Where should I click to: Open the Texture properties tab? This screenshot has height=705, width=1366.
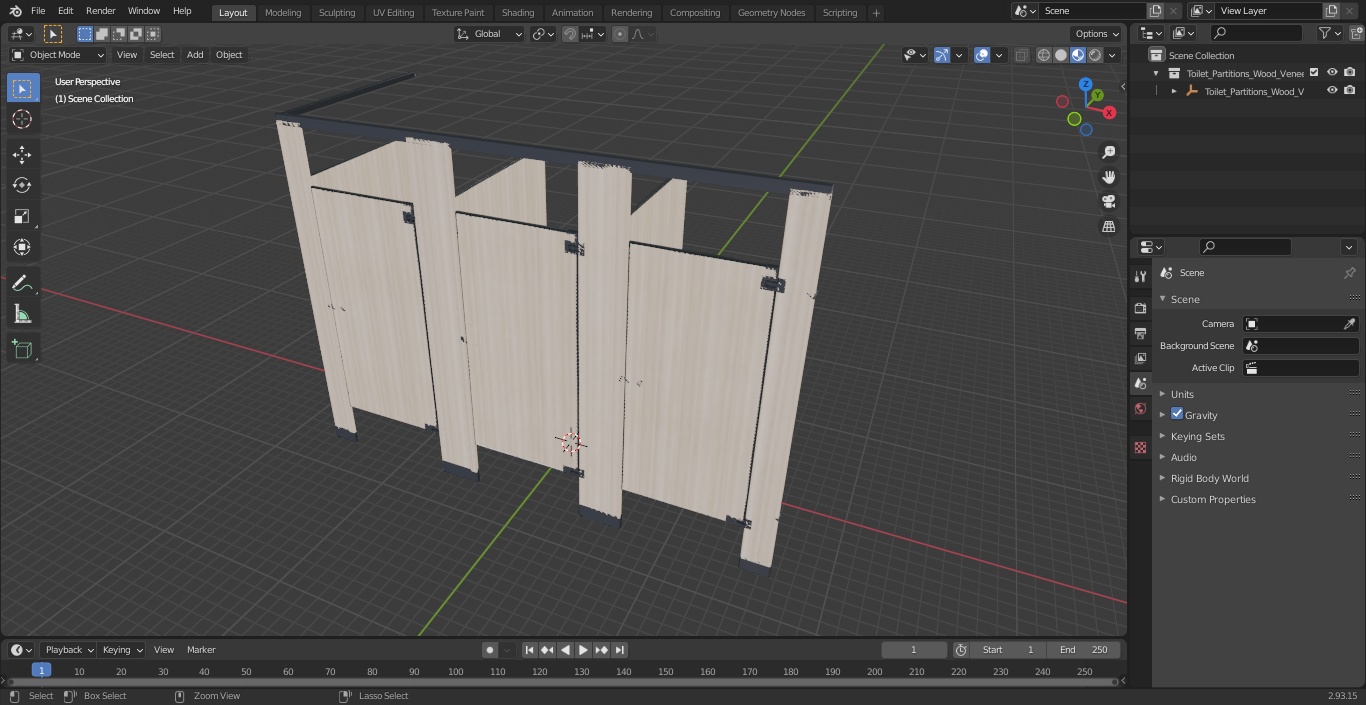coord(1140,447)
